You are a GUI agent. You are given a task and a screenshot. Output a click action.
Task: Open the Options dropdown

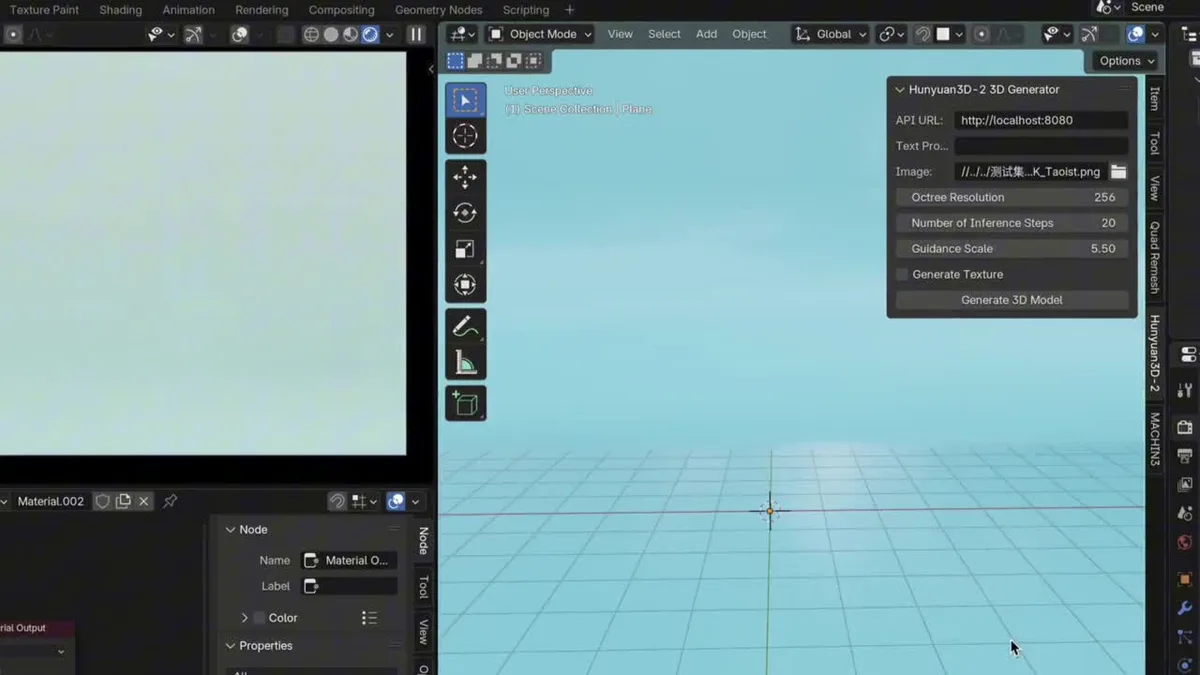[x=1126, y=61]
